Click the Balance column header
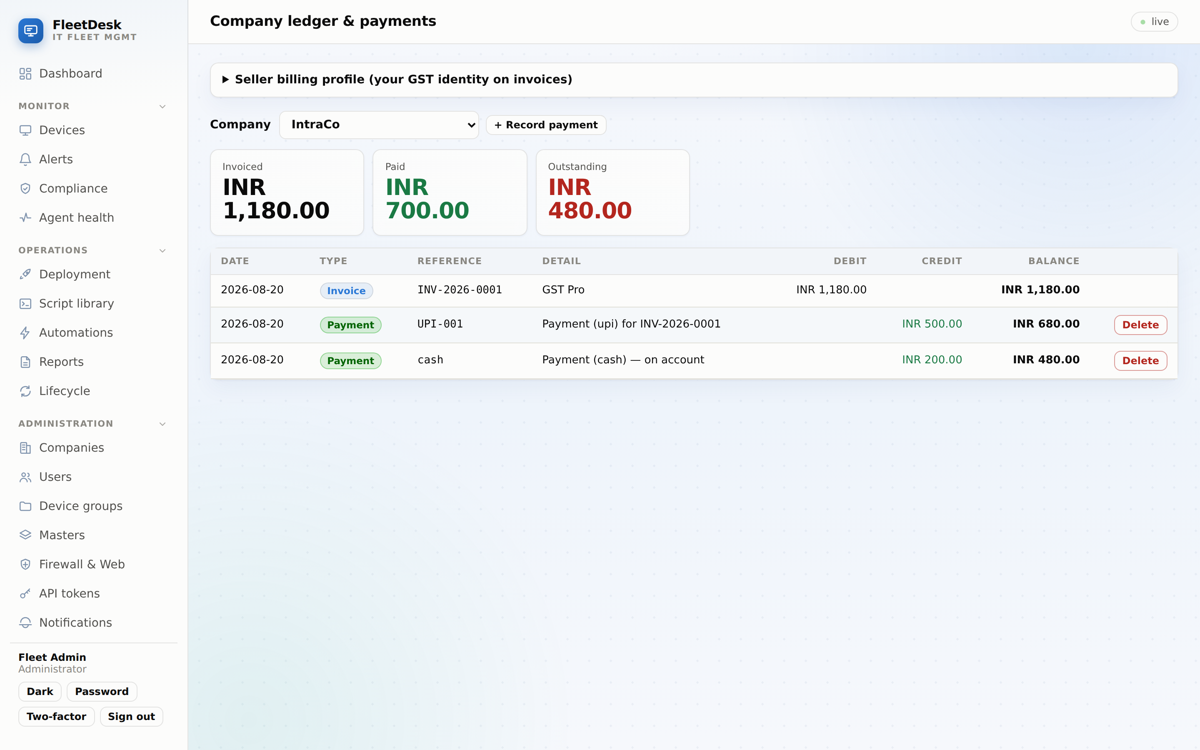 point(1054,261)
